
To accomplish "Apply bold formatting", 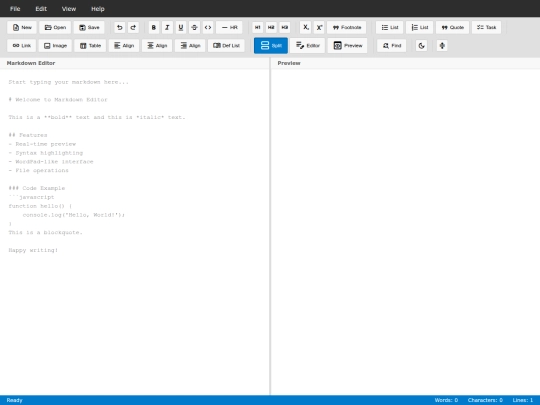I will pos(154,28).
